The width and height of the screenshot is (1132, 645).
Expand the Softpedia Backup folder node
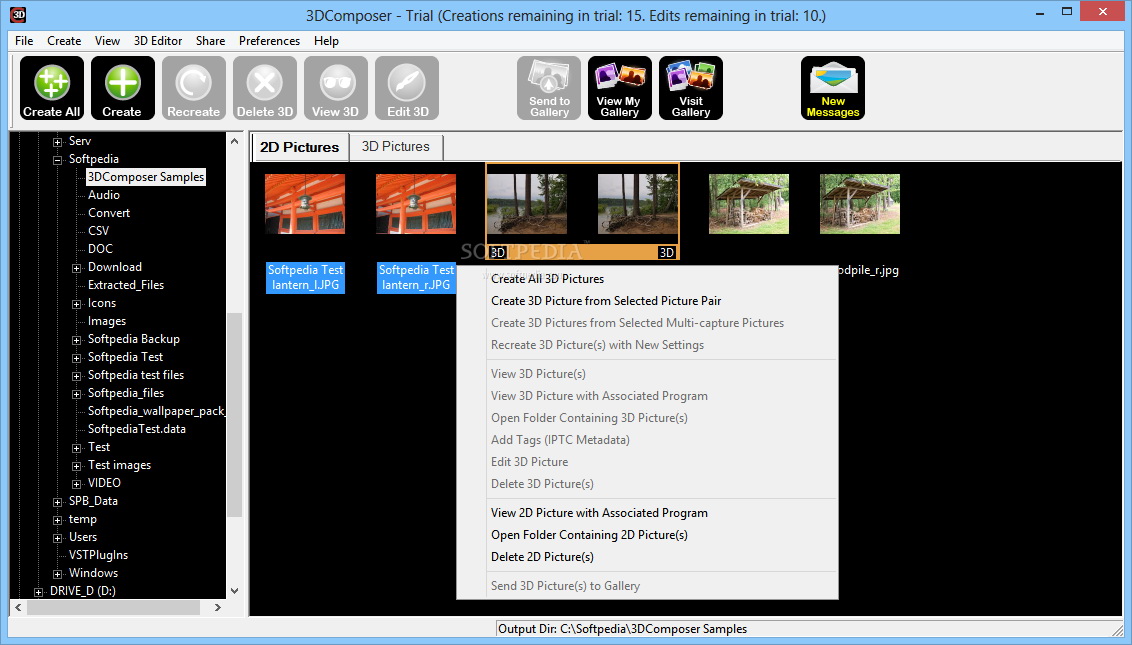pos(77,339)
